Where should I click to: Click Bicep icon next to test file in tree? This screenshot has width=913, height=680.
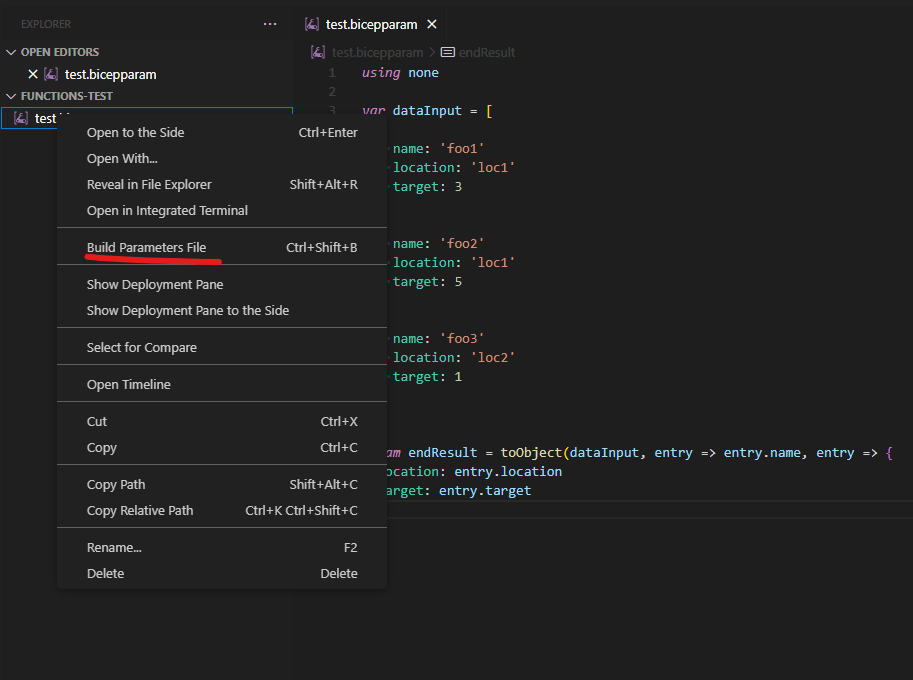(x=21, y=118)
